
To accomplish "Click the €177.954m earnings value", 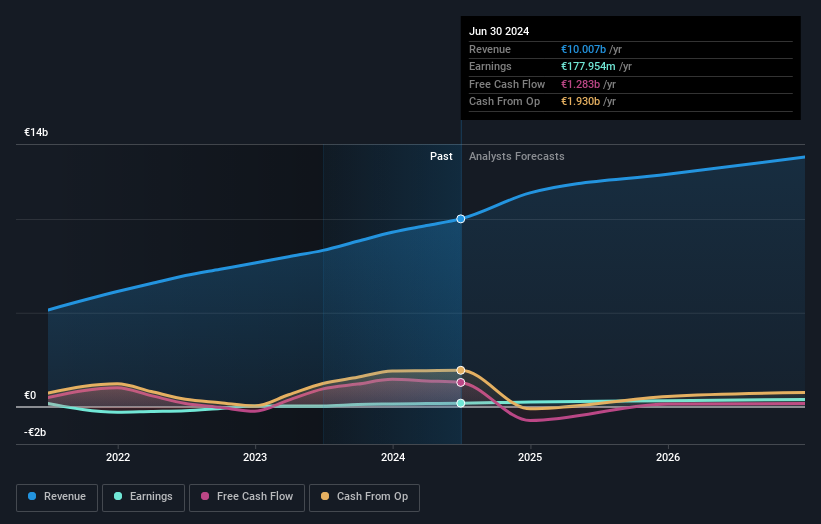I will pos(588,66).
